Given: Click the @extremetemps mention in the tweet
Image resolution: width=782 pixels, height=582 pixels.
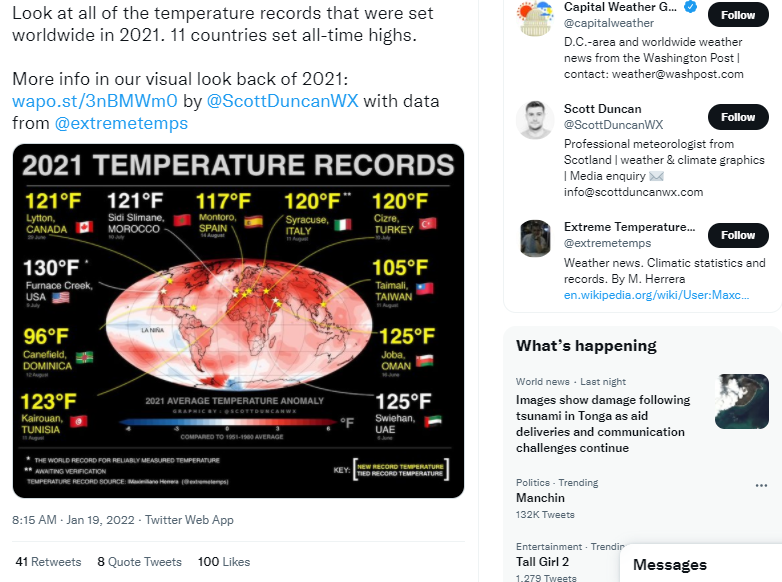Looking at the screenshot, I should pyautogui.click(x=121, y=123).
